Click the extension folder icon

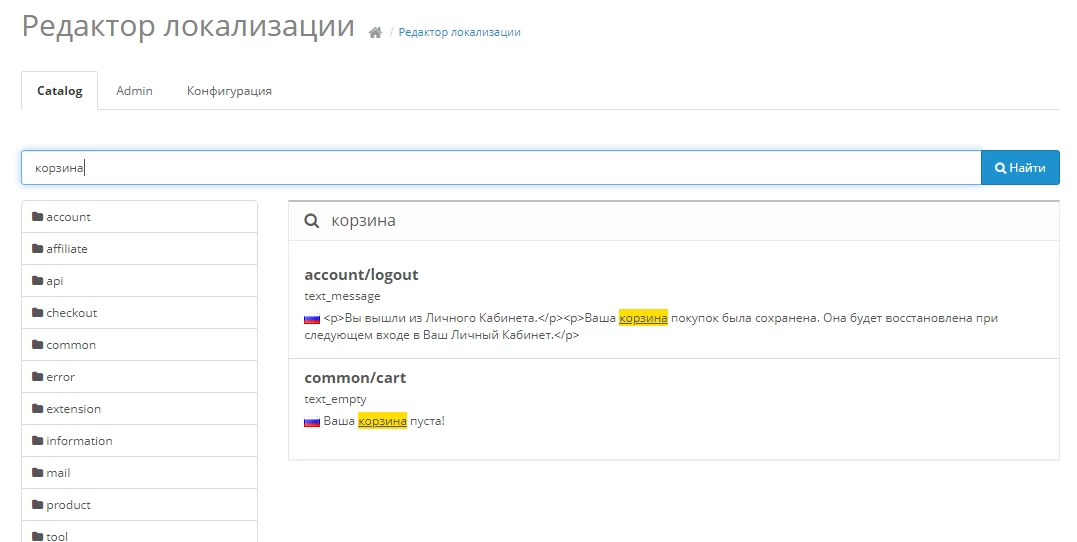(38, 409)
